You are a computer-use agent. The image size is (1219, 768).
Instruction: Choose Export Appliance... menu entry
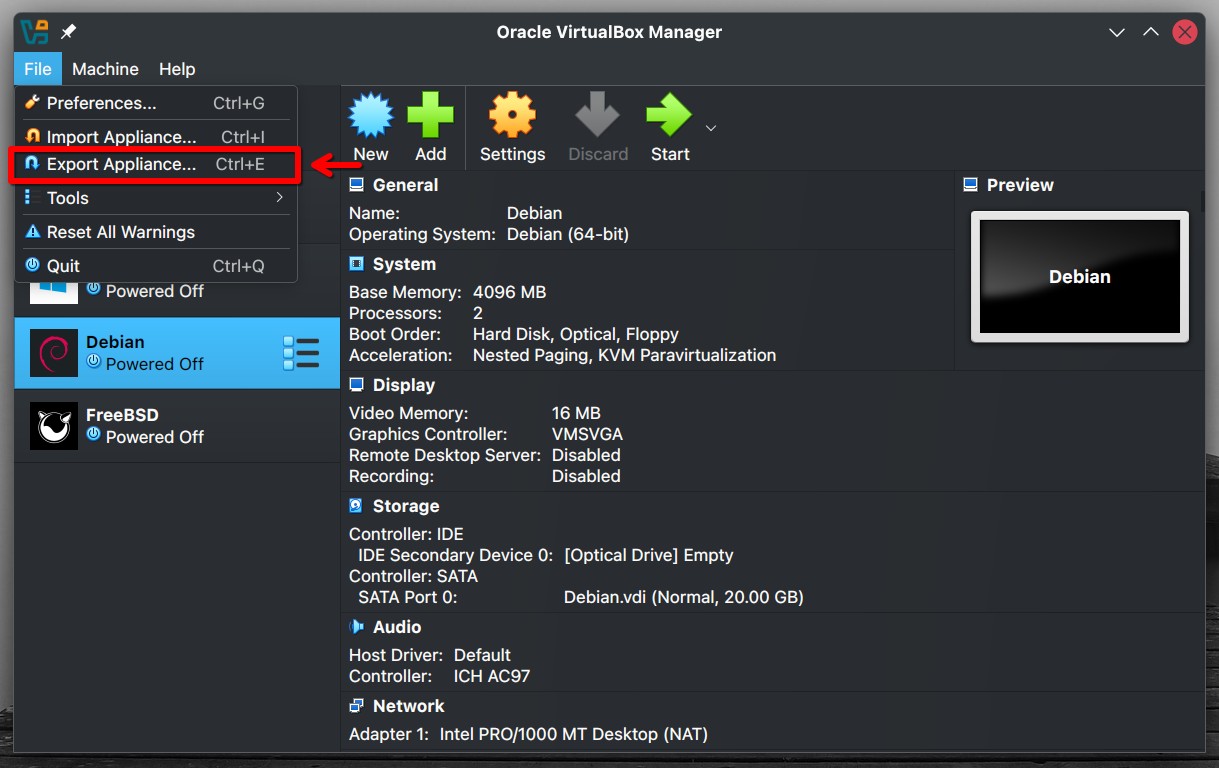pyautogui.click(x=156, y=164)
